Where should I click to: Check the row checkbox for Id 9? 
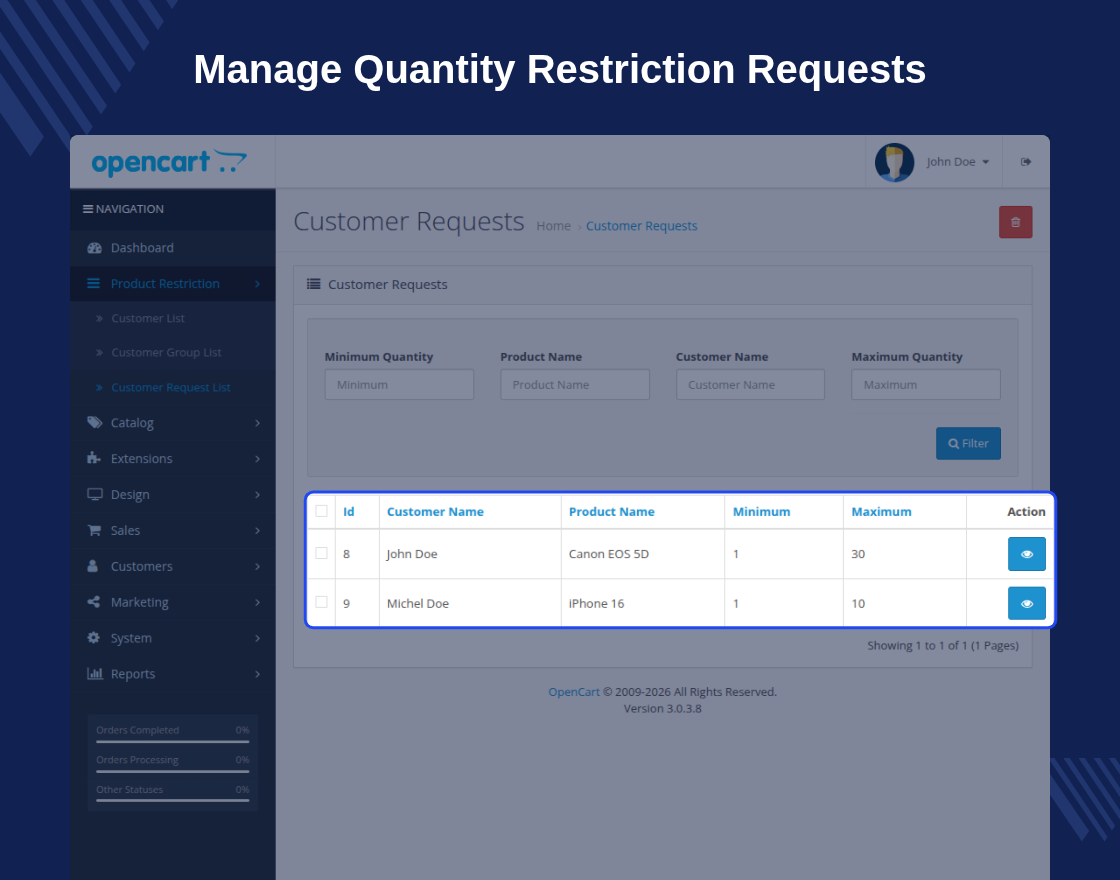pyautogui.click(x=321, y=603)
